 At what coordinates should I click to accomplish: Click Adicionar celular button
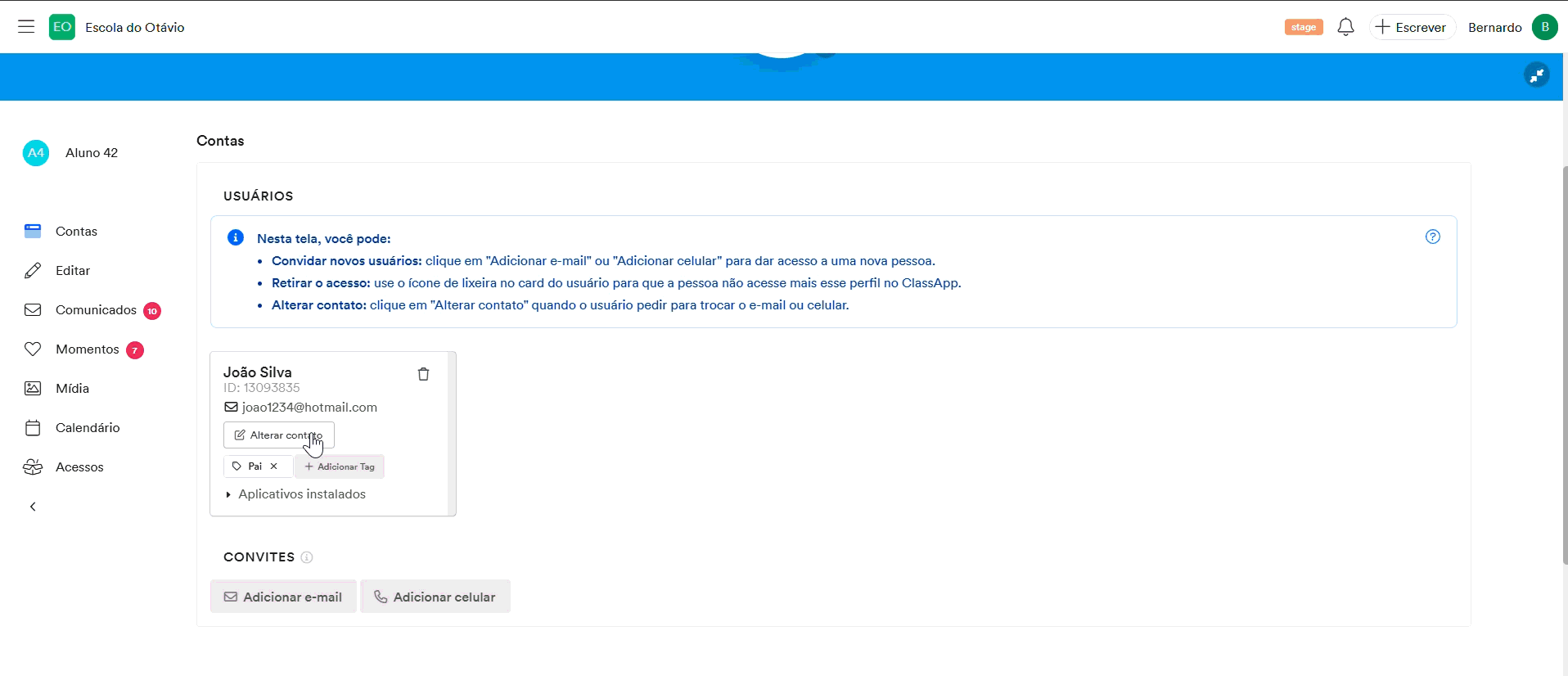click(x=435, y=597)
